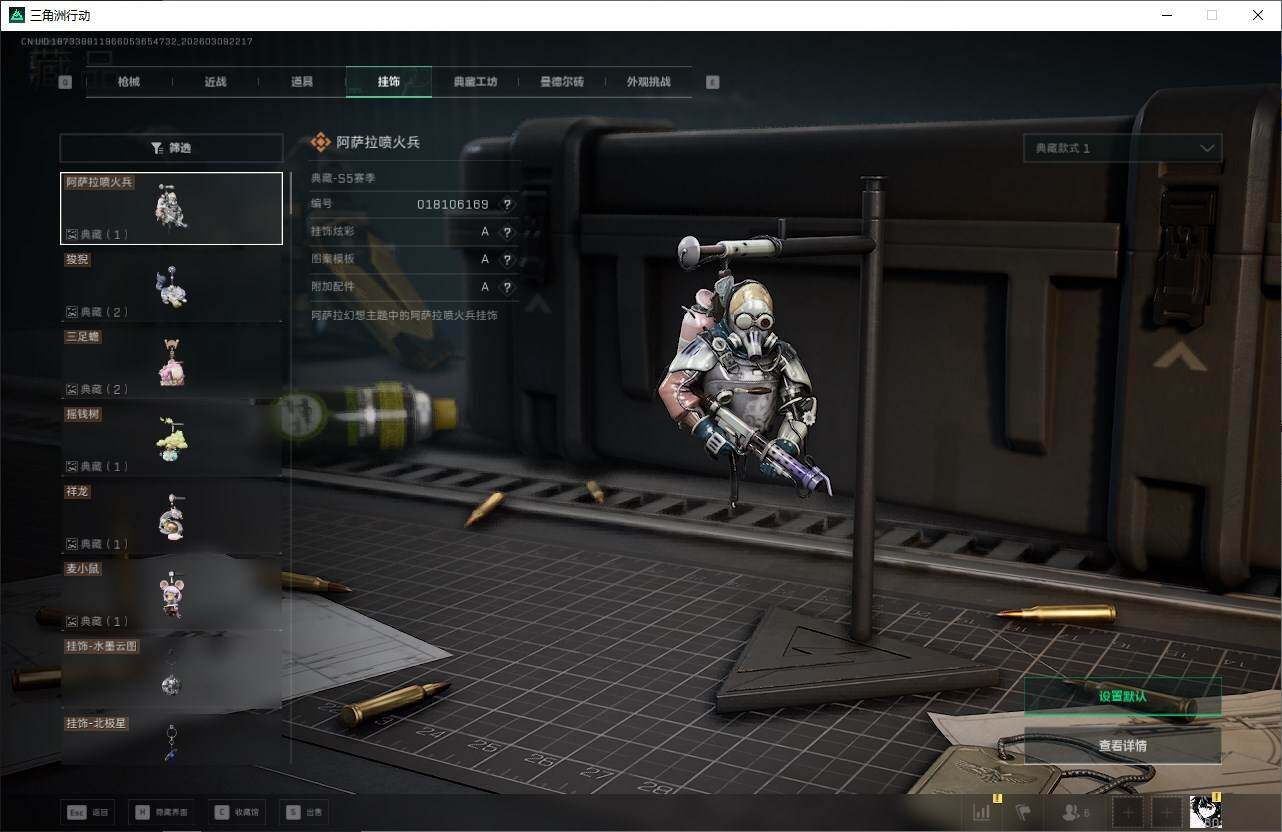
Task: Open the 外观挑战 tab
Action: pos(648,82)
